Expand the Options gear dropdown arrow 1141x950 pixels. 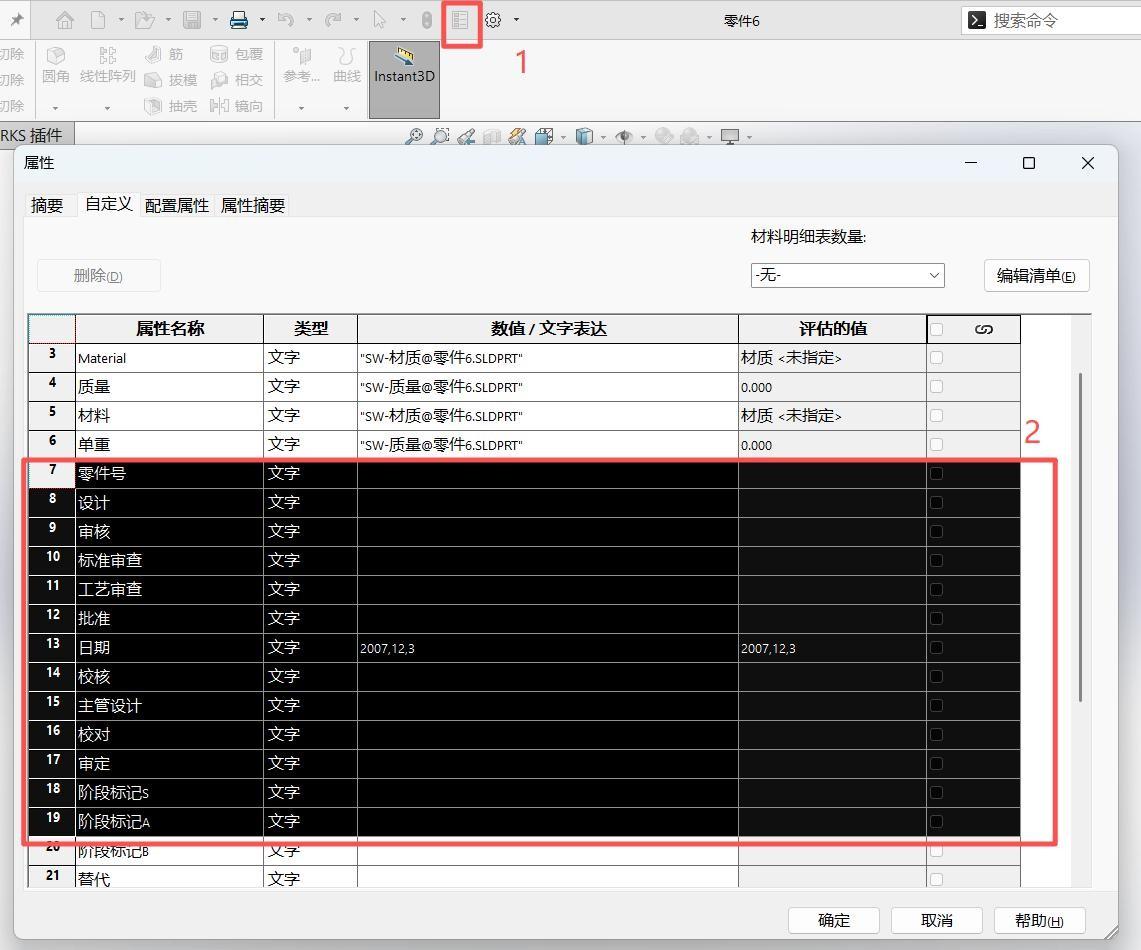(x=516, y=20)
